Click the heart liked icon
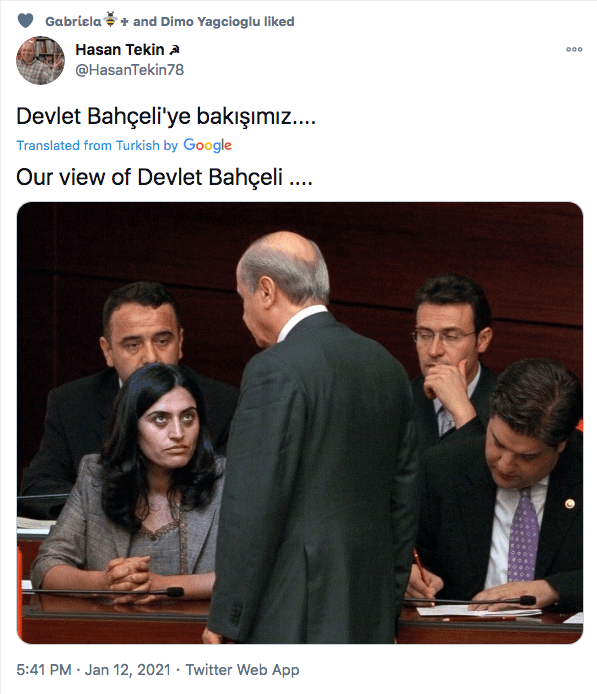This screenshot has height=694, width=597. tap(25, 21)
